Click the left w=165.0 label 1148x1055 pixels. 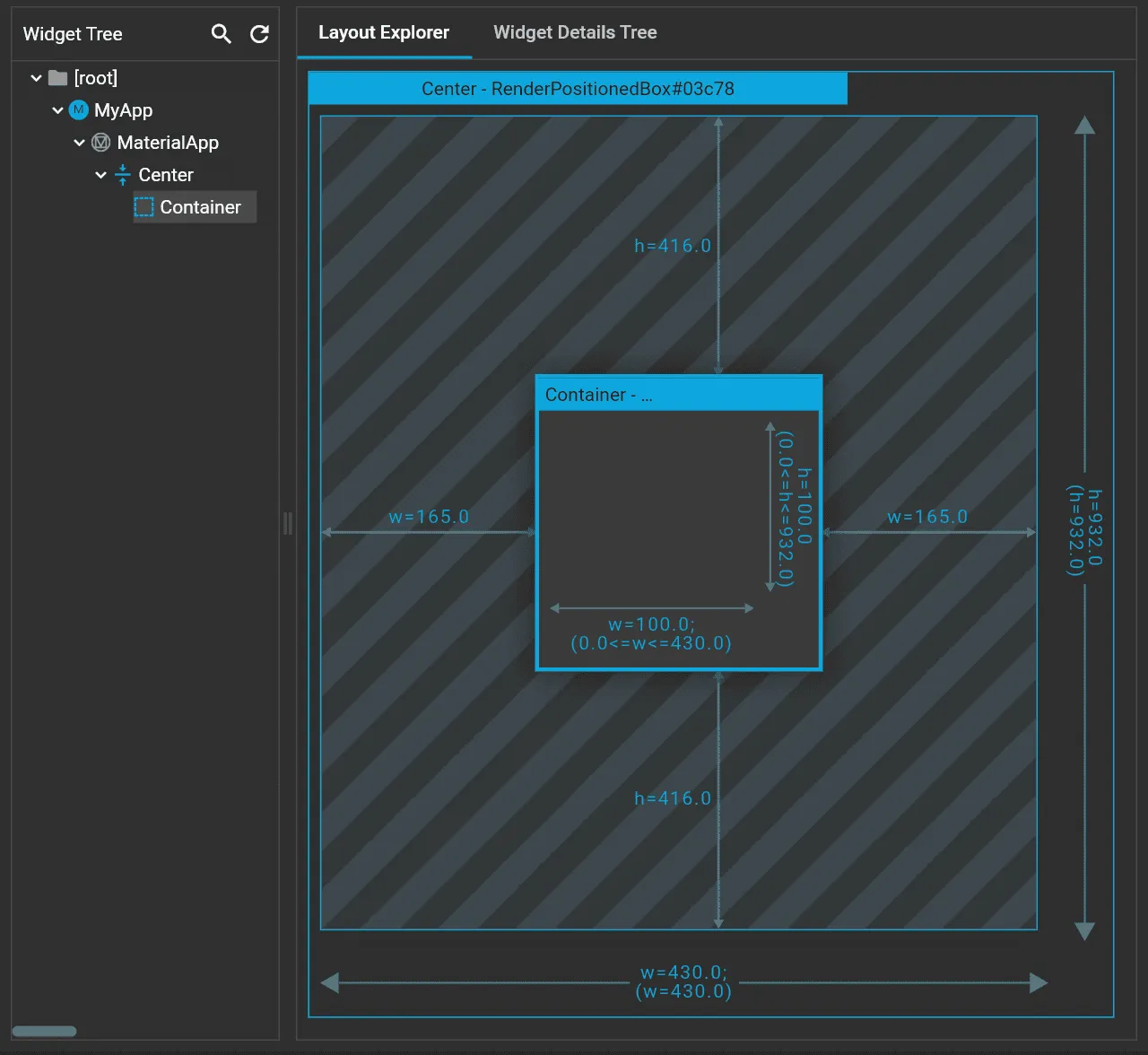pos(429,517)
